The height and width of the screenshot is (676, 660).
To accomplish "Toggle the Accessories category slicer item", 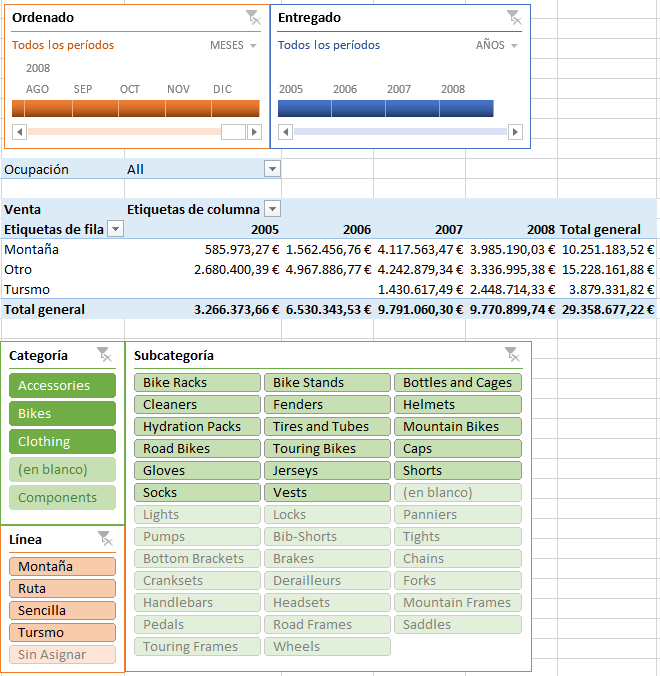I will [x=62, y=385].
